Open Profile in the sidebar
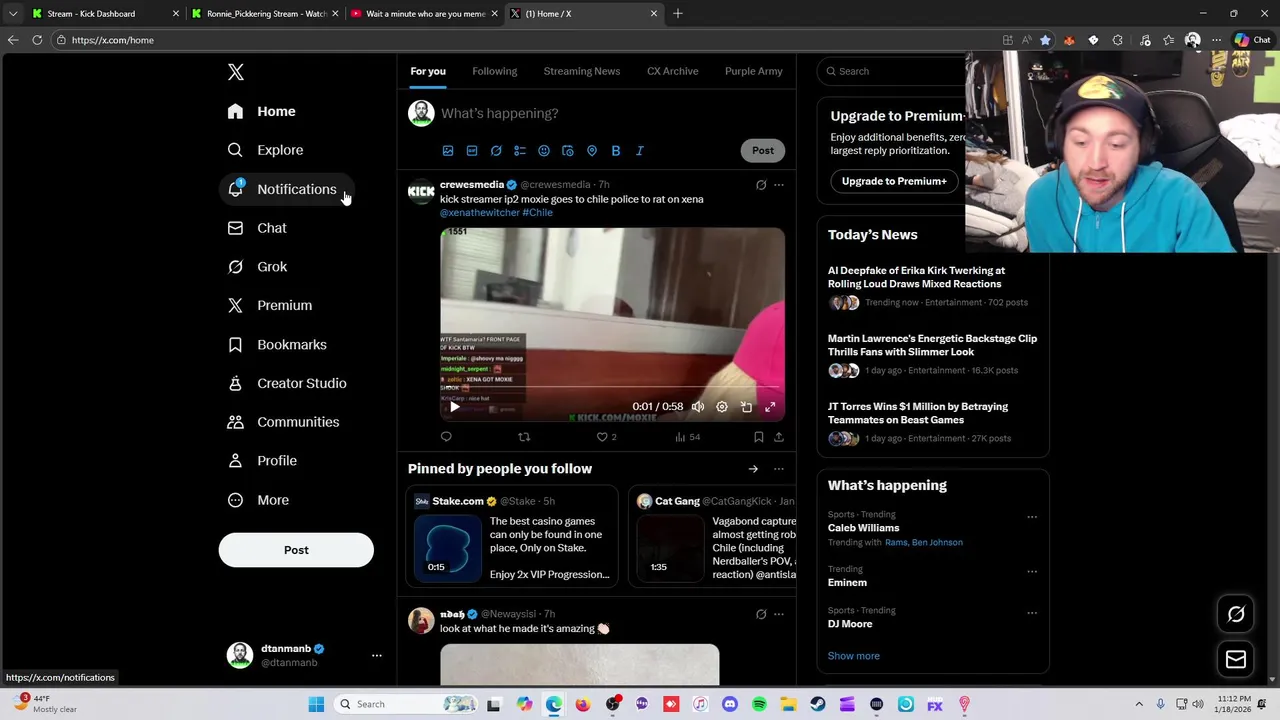 263,461
